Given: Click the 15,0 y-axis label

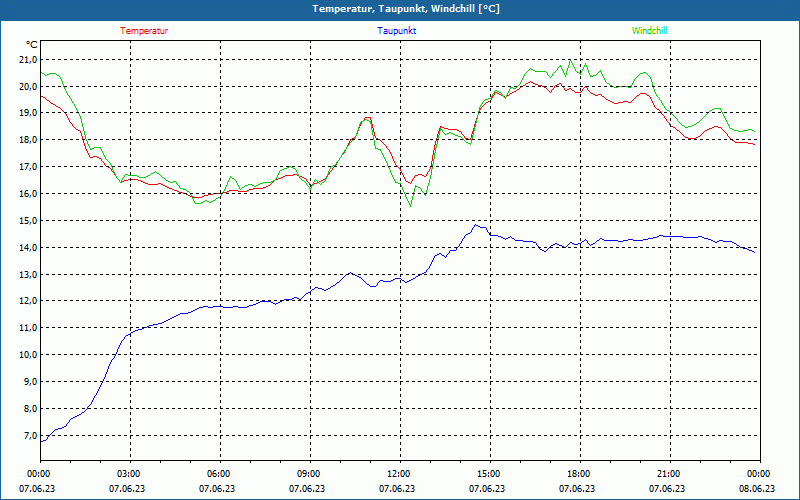Looking at the screenshot, I should click(x=28, y=221).
